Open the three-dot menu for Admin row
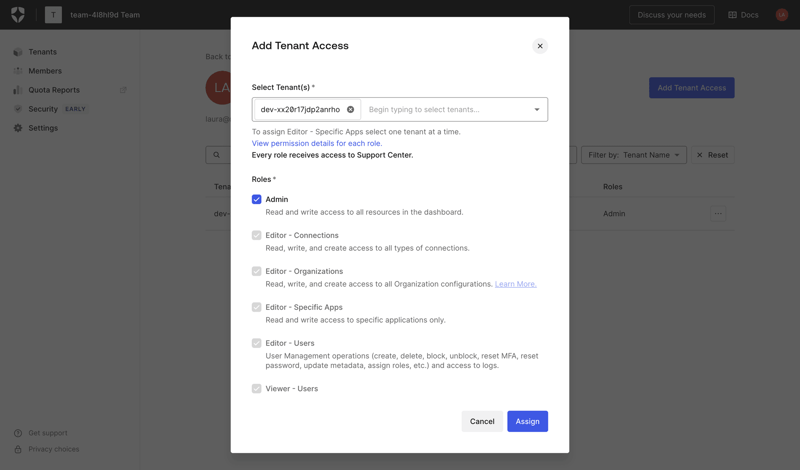Screen dimensions: 800x470 pyautogui.click(x=718, y=213)
